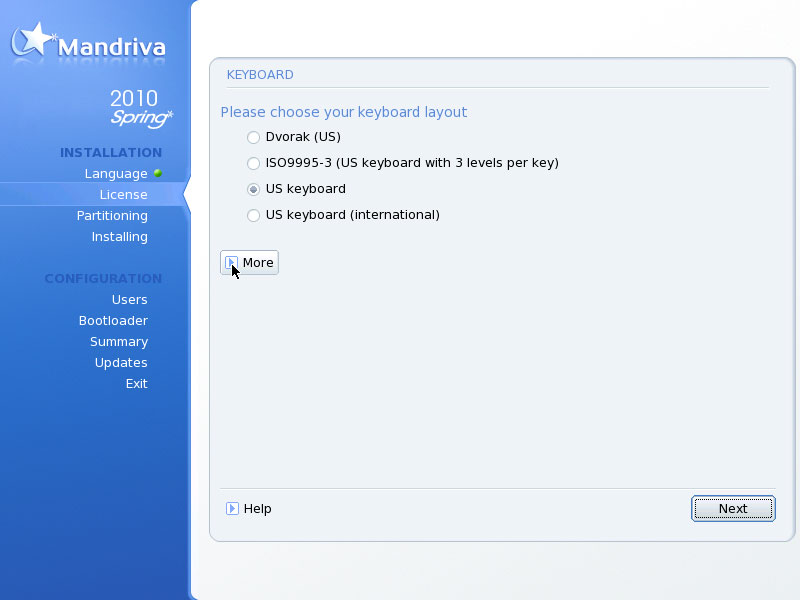Image resolution: width=800 pixels, height=600 pixels.
Task: Click the Summary step in sidebar
Action: pos(119,342)
